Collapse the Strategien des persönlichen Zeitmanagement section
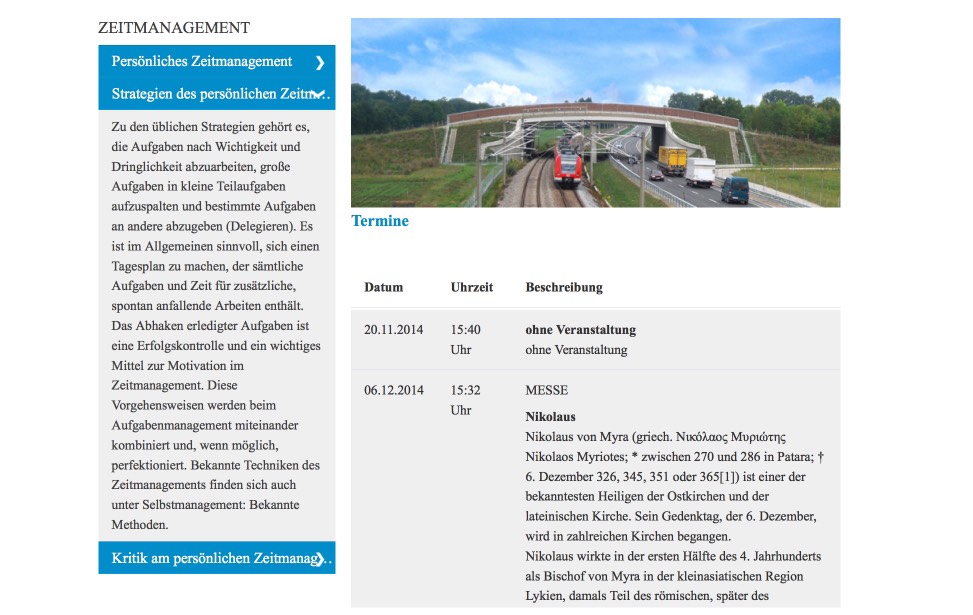Image resolution: width=973 pixels, height=615 pixels. tap(217, 94)
